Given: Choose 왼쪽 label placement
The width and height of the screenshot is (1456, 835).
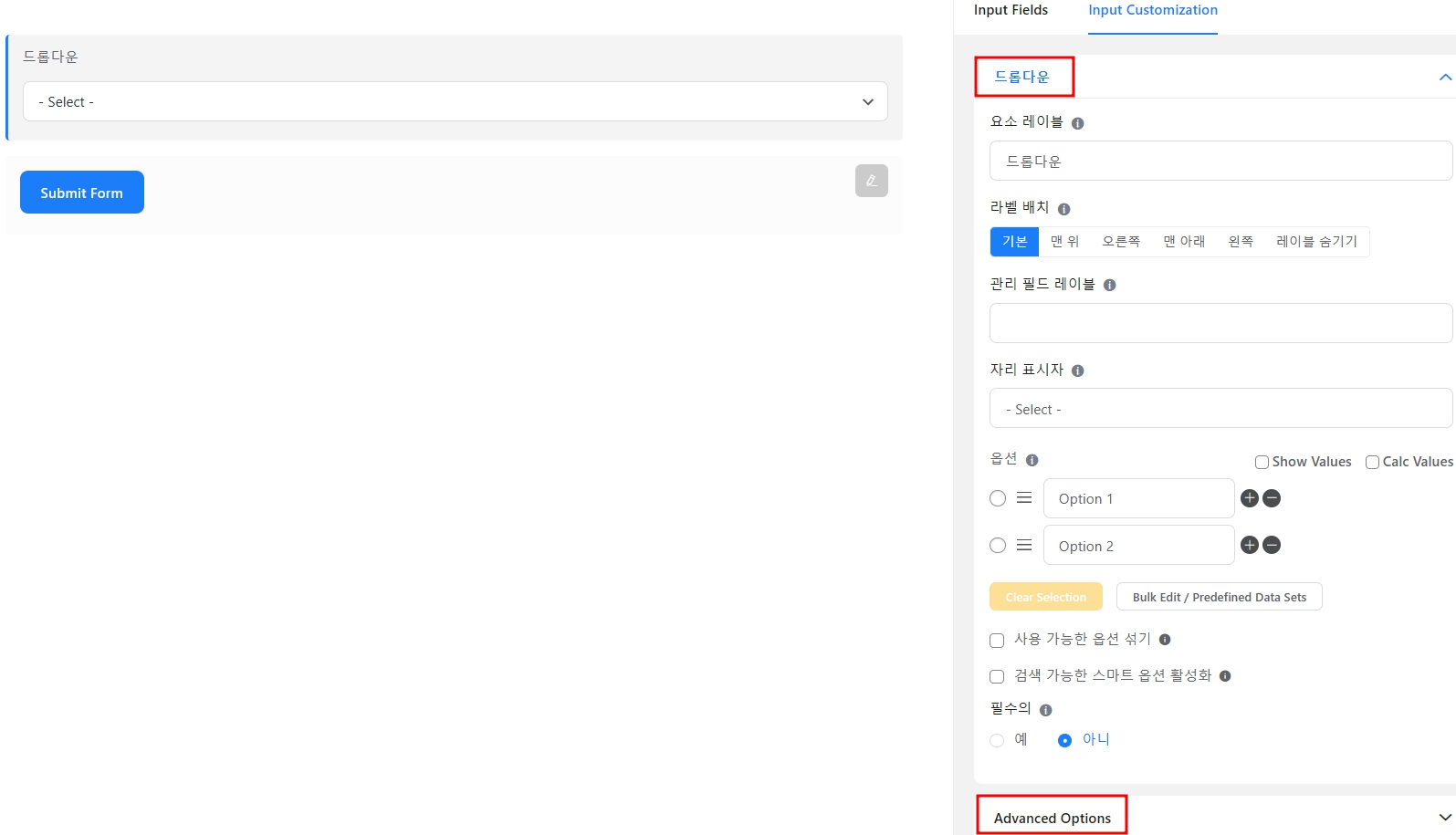Looking at the screenshot, I should [x=1241, y=242].
